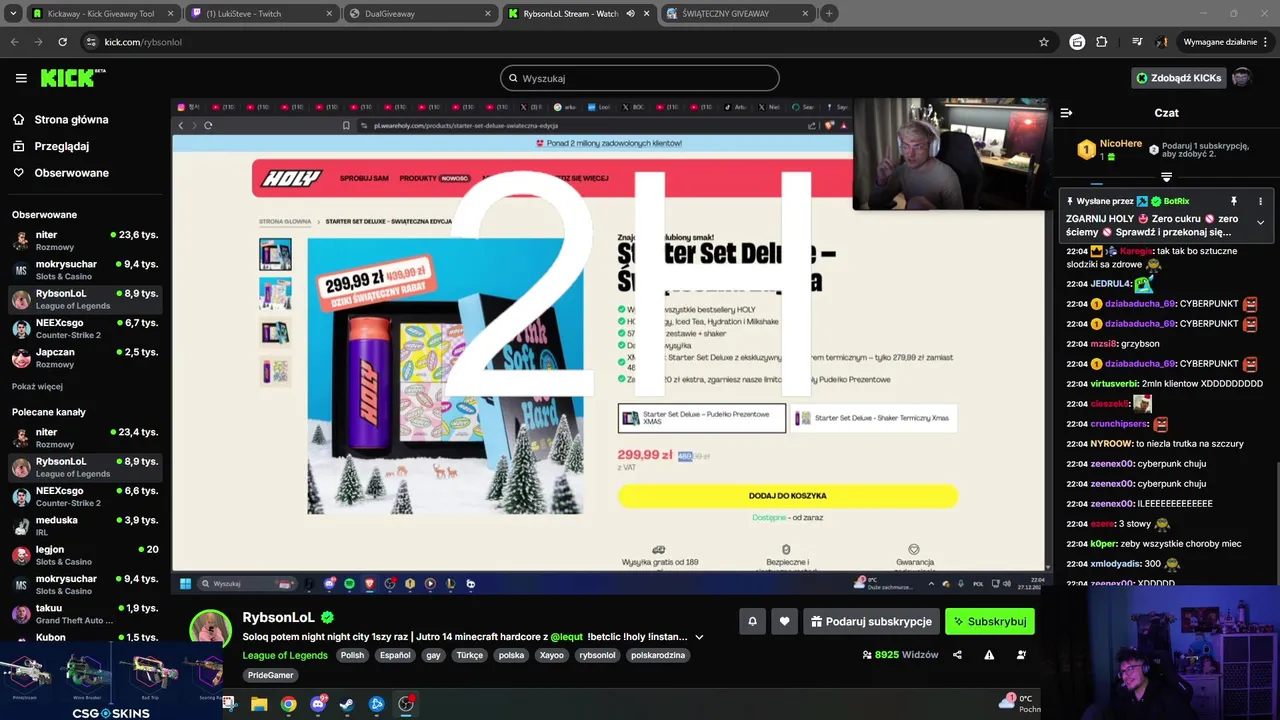
Task: Click the weather widget in taskbar
Action: 1020,703
